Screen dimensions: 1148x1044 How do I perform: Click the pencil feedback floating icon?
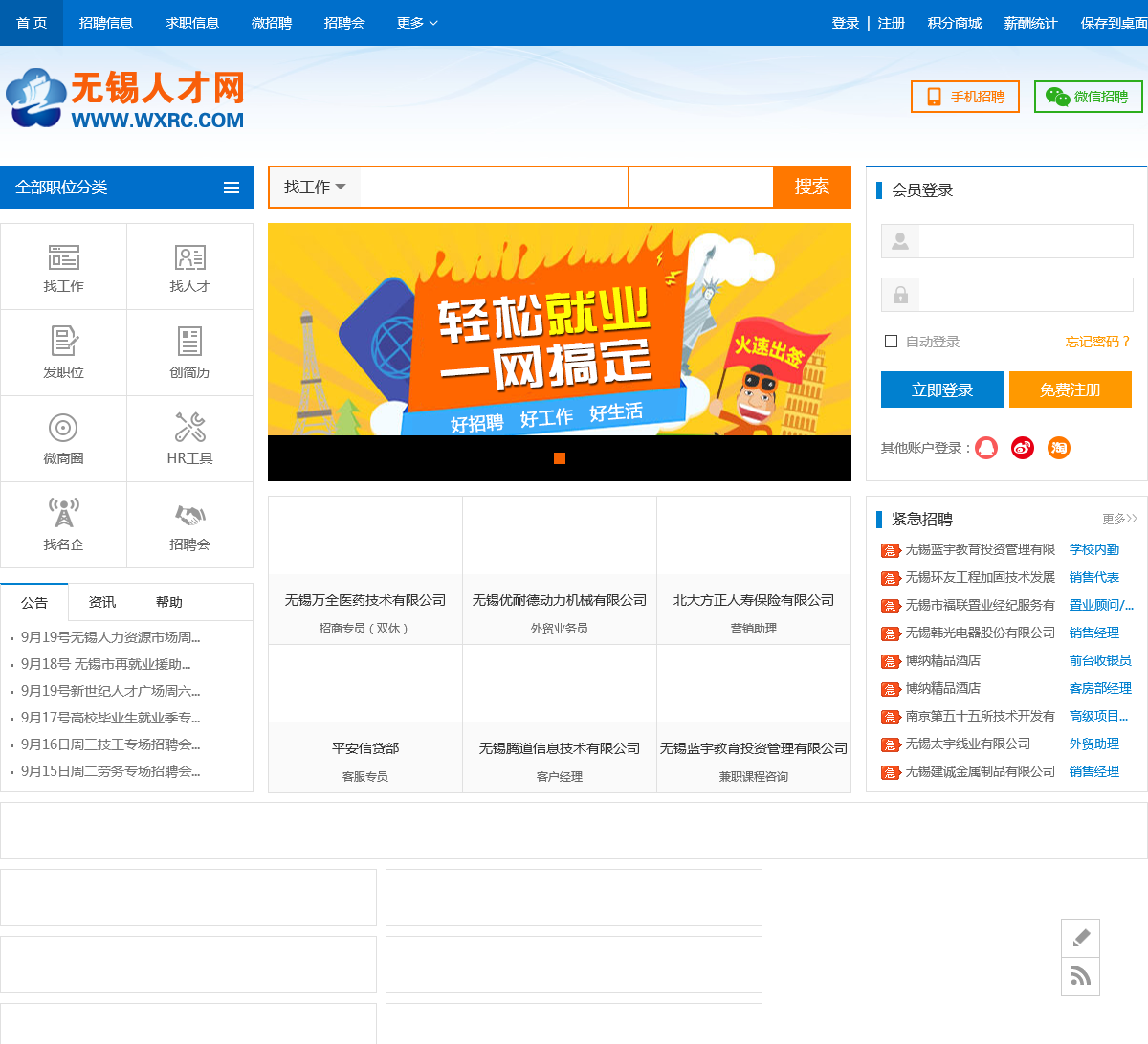[x=1080, y=938]
